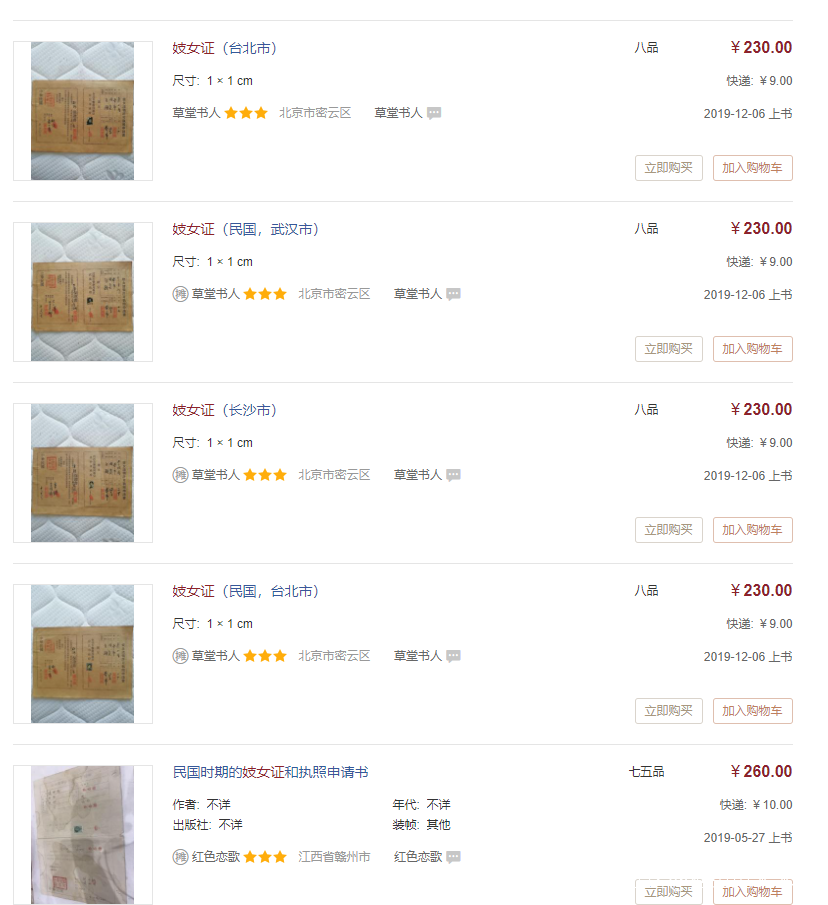Open chat bubble in 民国，武汉市 listing

click(453, 294)
